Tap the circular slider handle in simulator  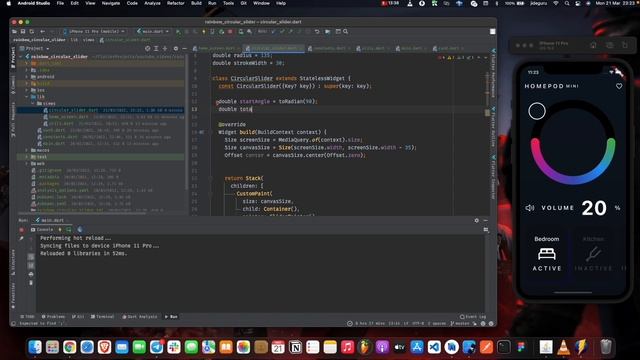[x=537, y=111]
